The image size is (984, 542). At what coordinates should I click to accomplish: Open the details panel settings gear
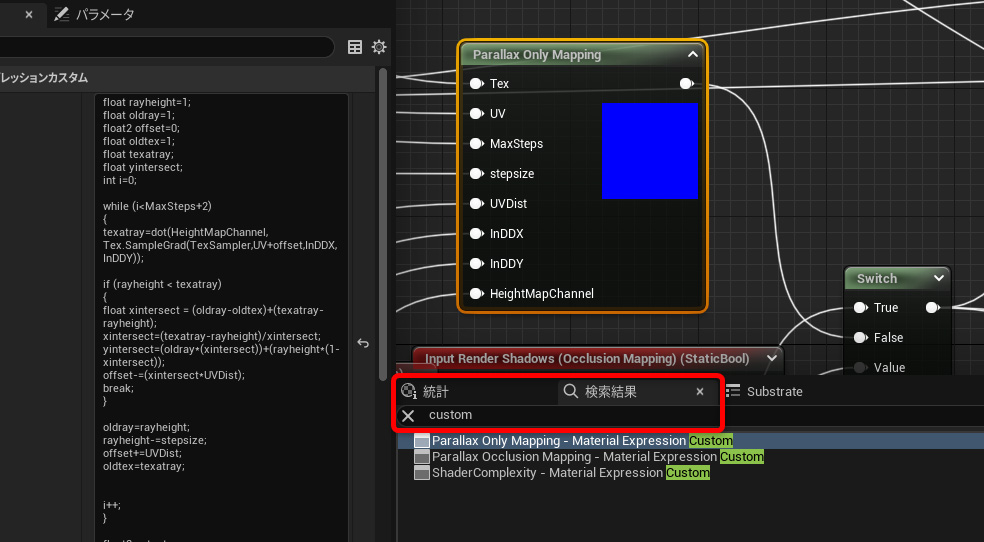pyautogui.click(x=379, y=47)
